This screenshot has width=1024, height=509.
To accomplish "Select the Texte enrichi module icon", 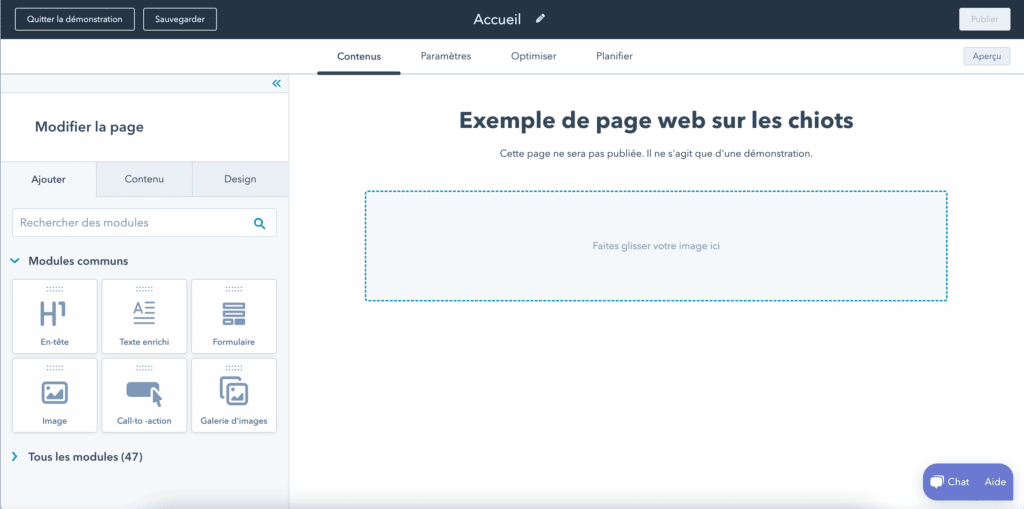I will point(144,313).
